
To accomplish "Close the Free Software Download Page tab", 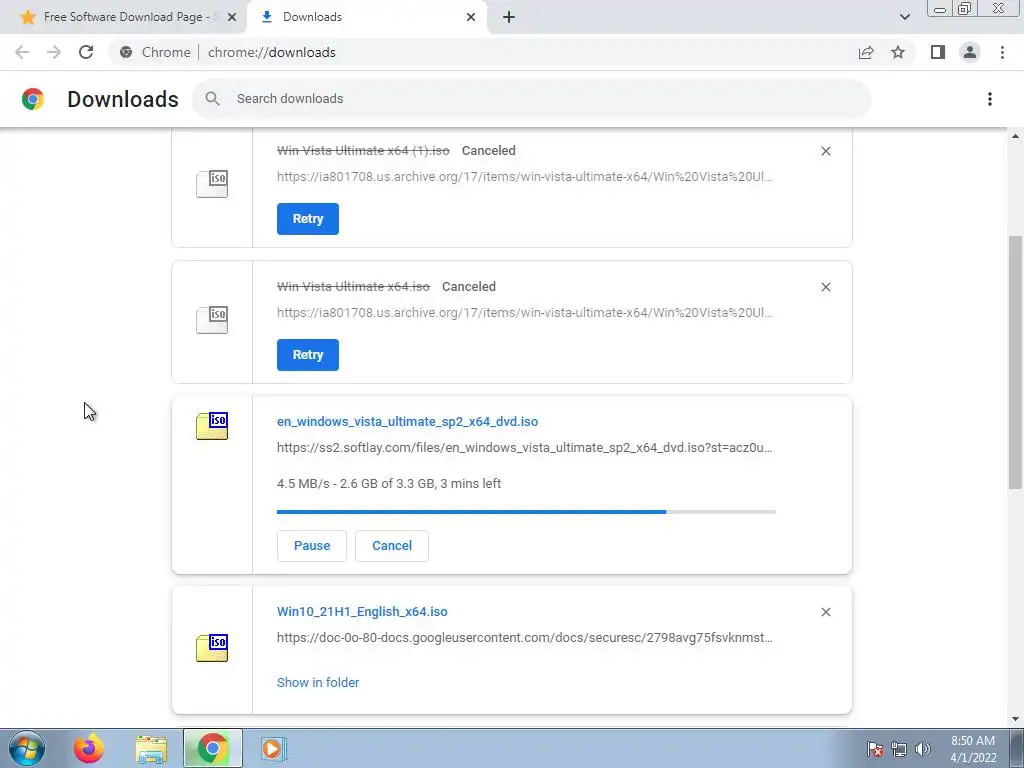I will click(231, 17).
